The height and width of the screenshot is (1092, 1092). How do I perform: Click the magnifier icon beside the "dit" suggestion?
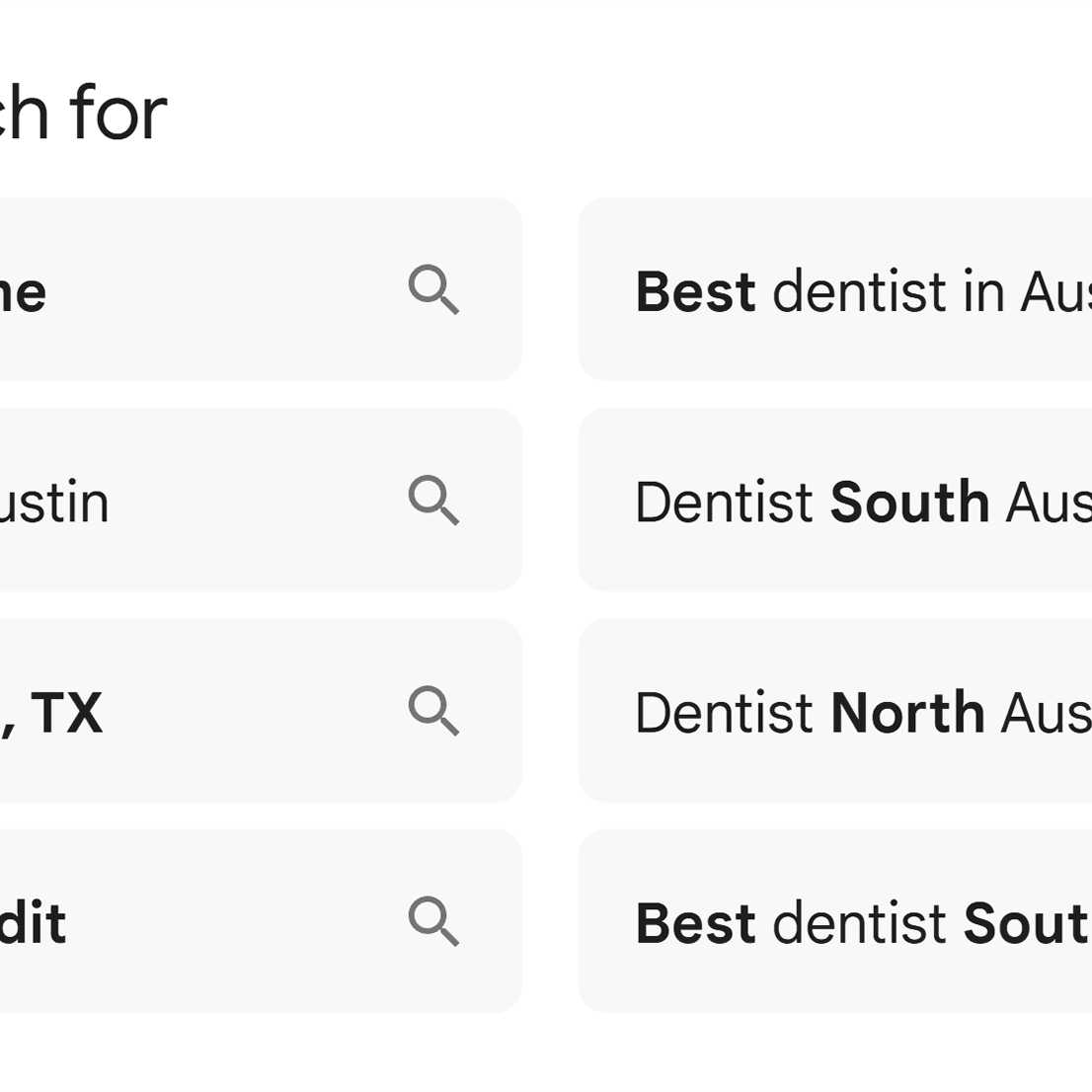[x=433, y=921]
